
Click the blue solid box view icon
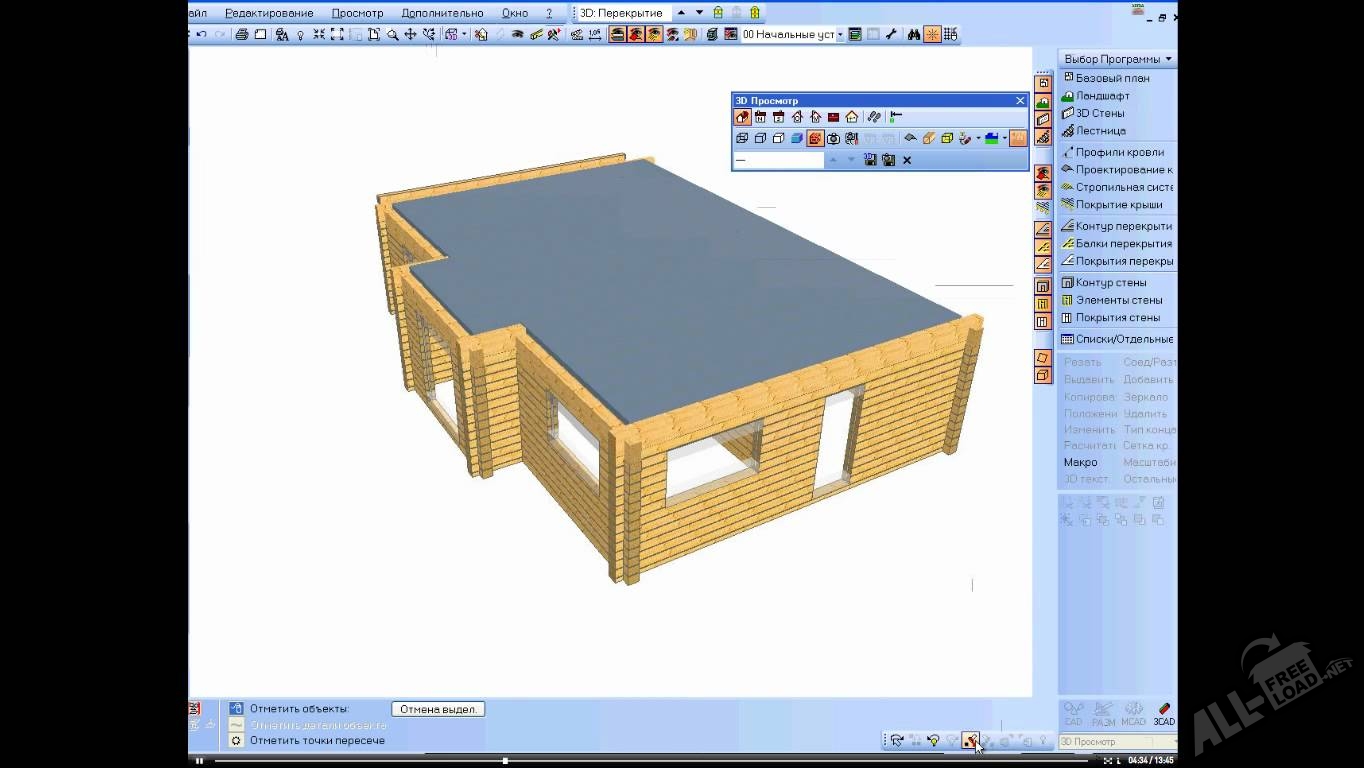point(797,139)
